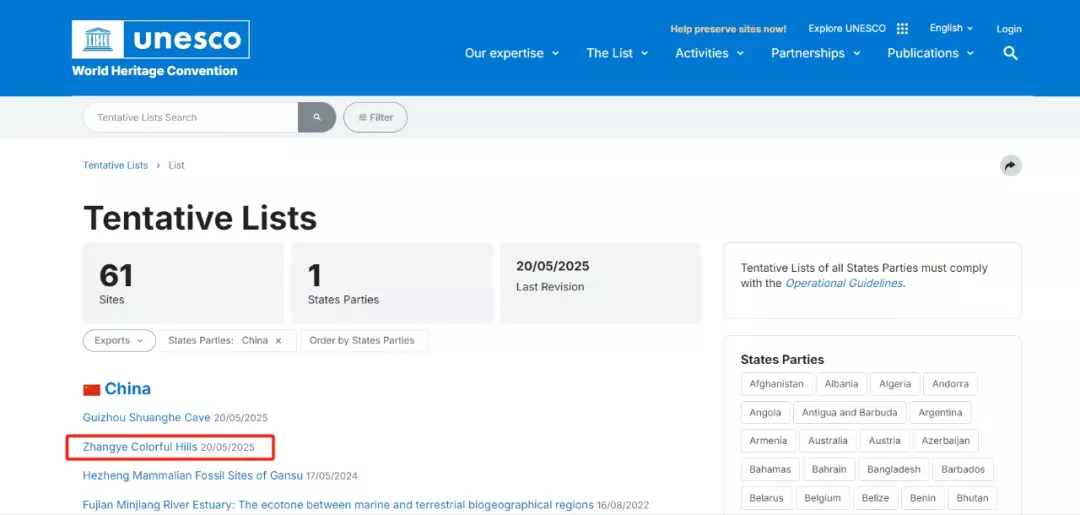Open the Publications menu
The width and height of the screenshot is (1080, 515).
click(931, 53)
